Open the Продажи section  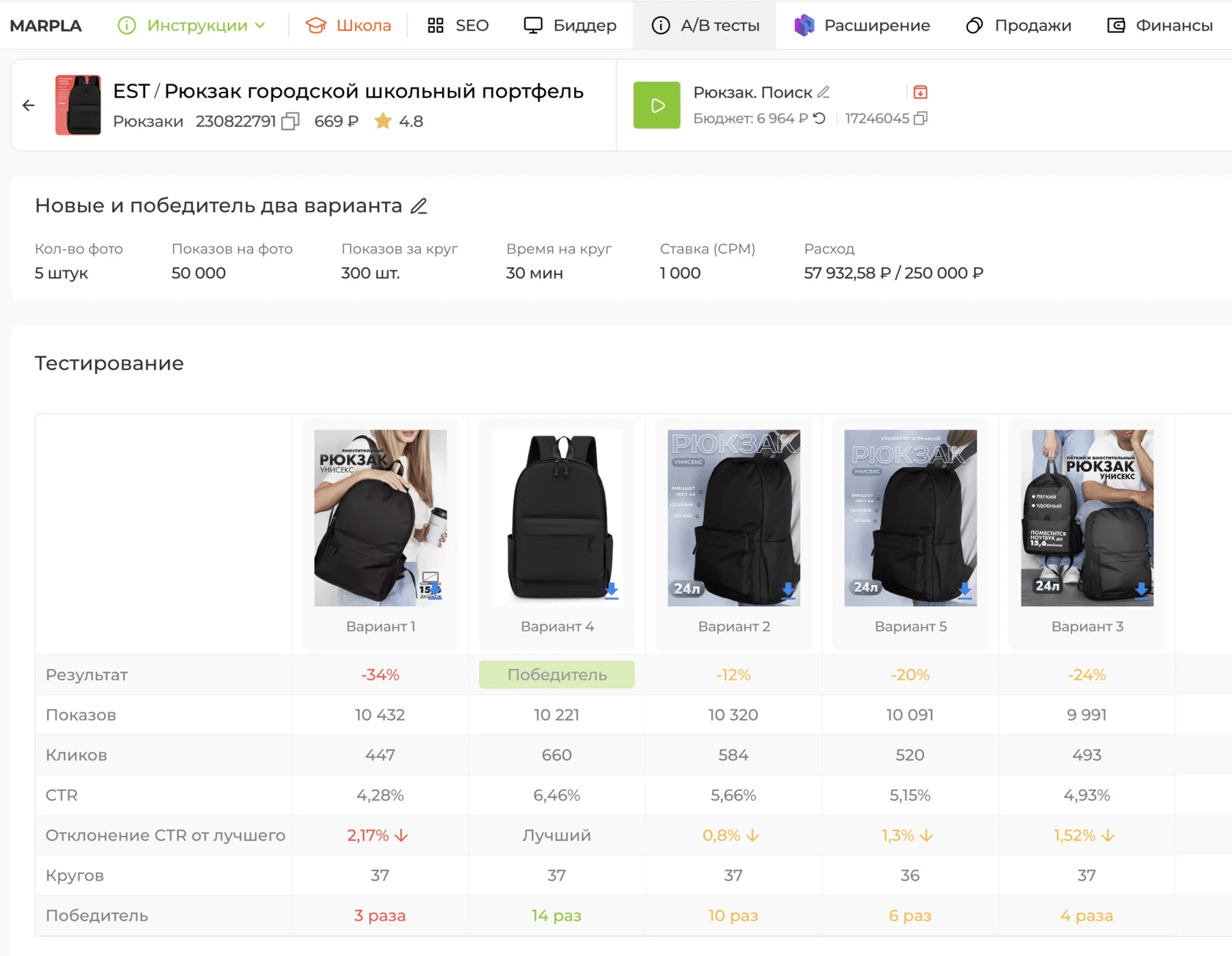1018,26
